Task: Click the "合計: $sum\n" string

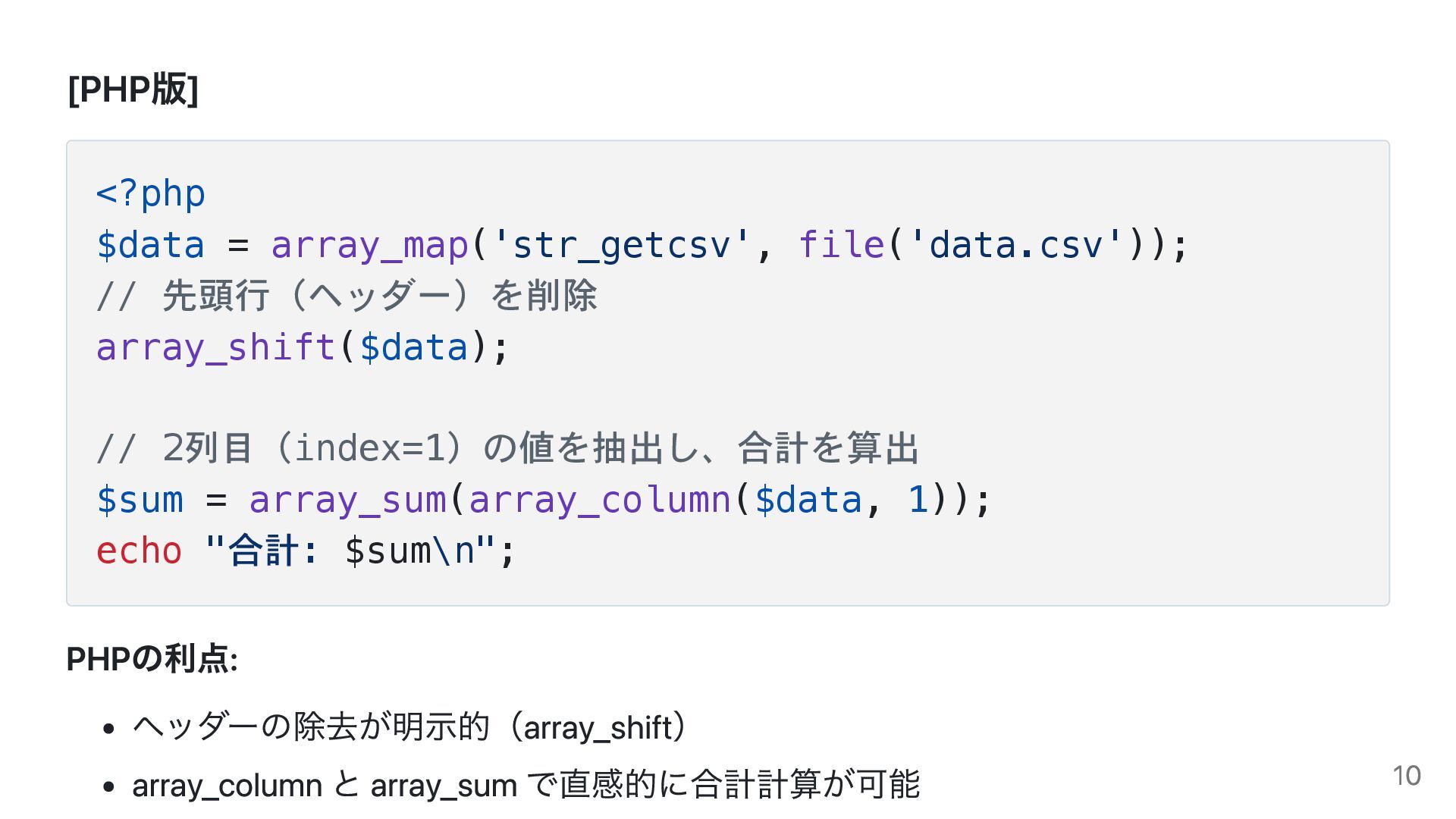Action: point(350,551)
